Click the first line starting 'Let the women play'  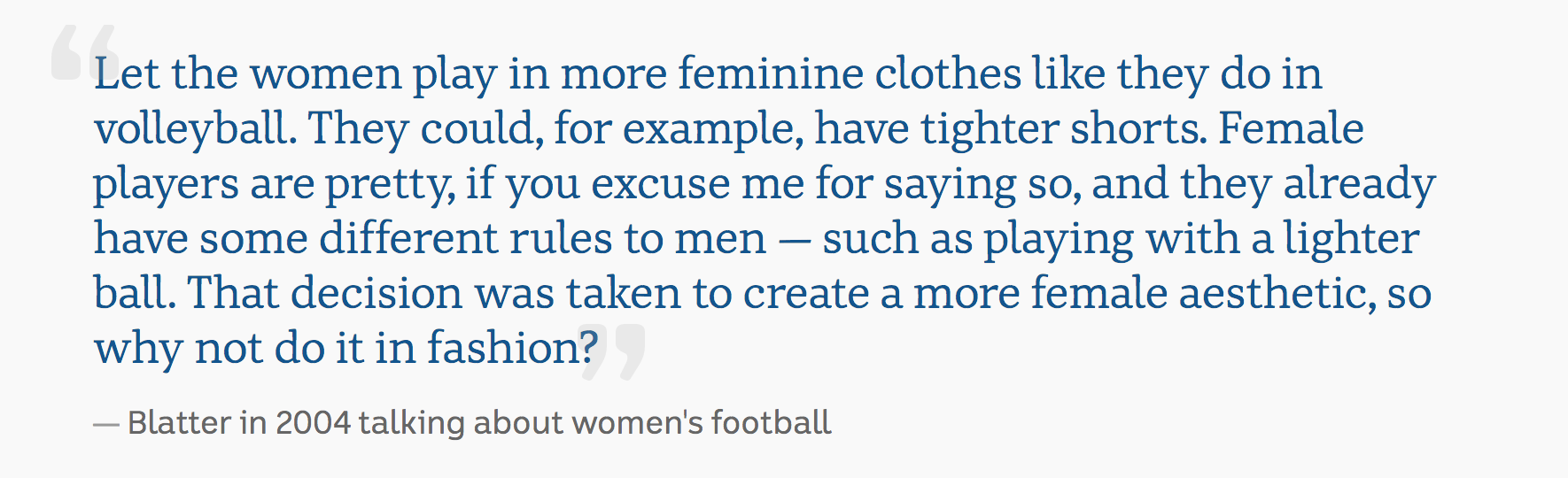[x=709, y=73]
